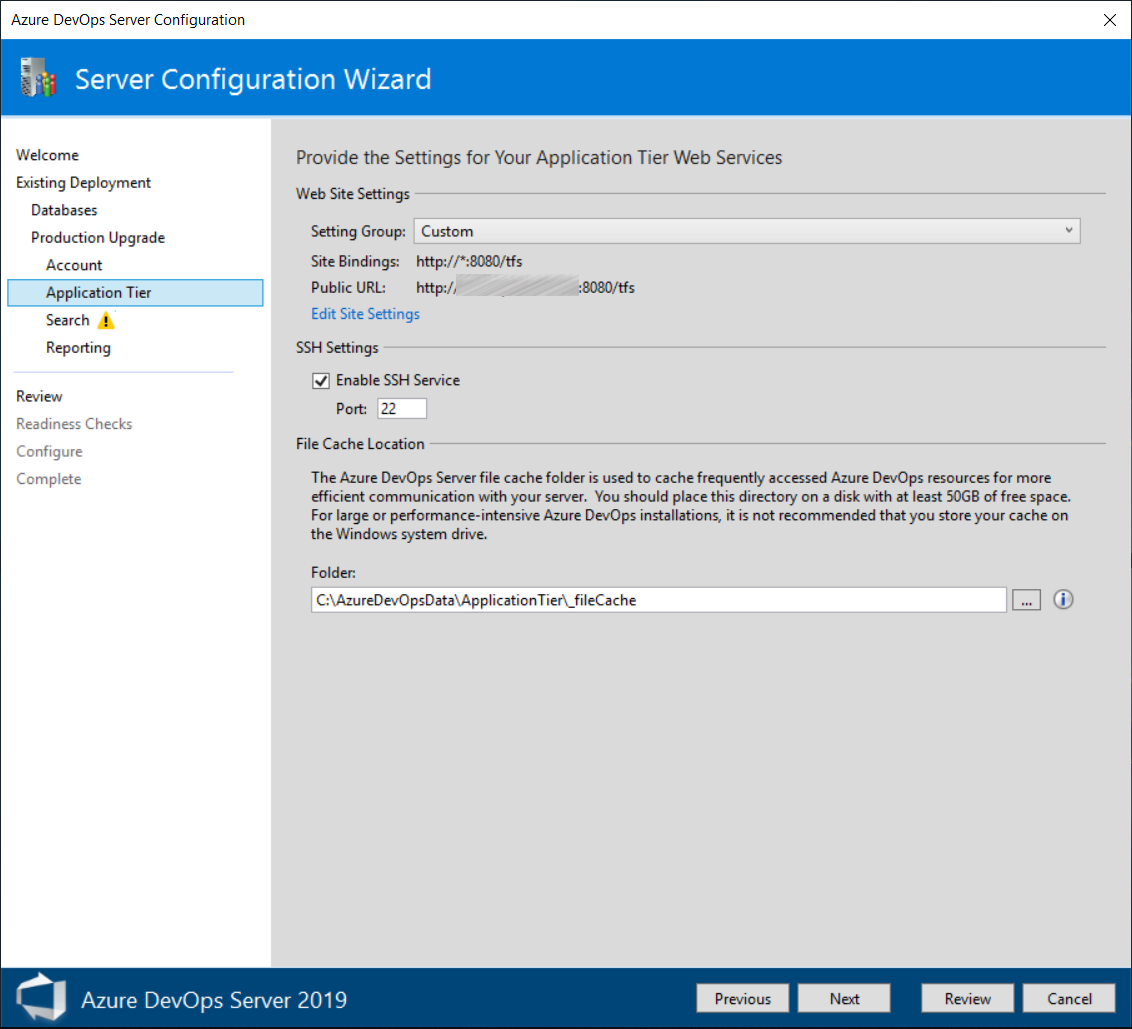Click the Review button in the footer
Viewport: 1132px width, 1029px height.
tap(967, 999)
